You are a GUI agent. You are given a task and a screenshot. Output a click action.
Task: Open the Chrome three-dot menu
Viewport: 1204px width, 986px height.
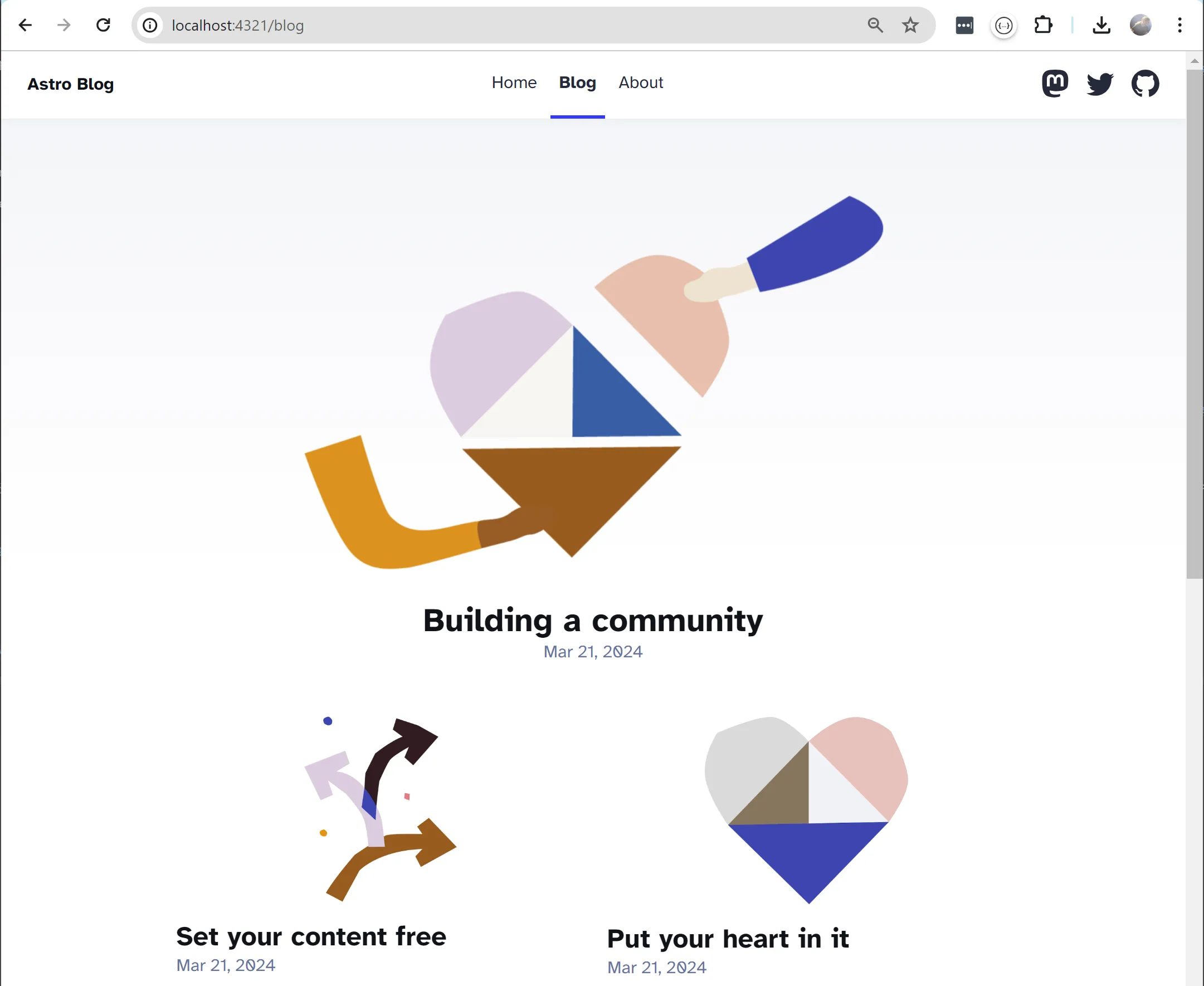pos(1179,25)
